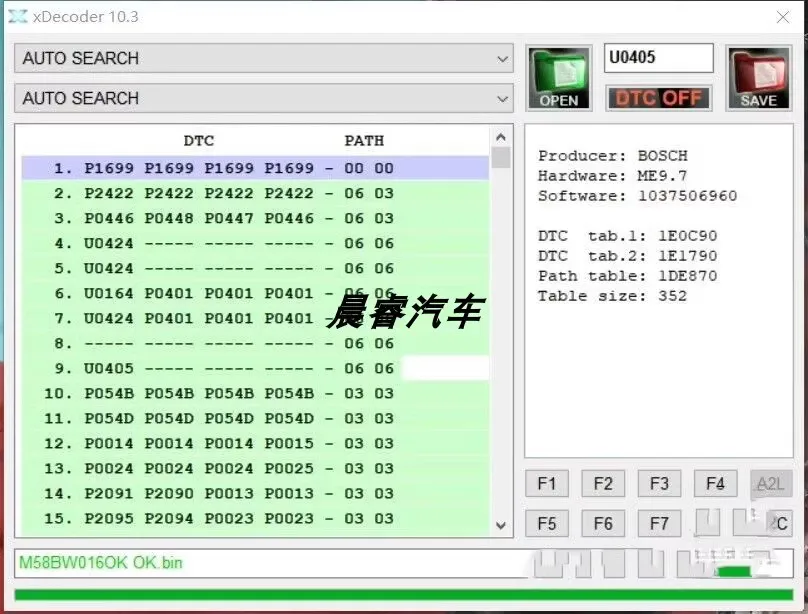This screenshot has width=808, height=614.
Task: Click the Hardware: ME9.7 info line
Action: tap(613, 176)
